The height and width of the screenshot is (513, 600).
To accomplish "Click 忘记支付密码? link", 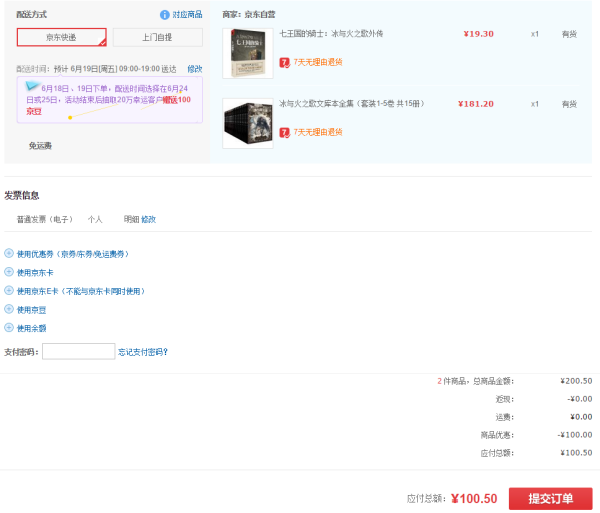I will coord(143,352).
